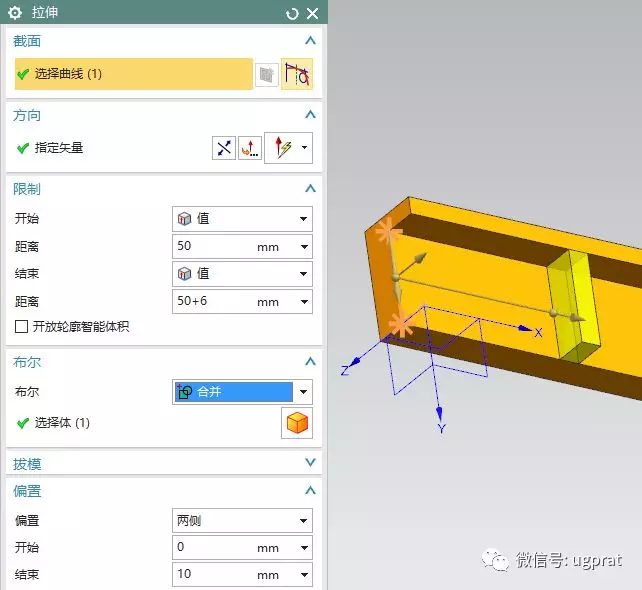Click the 指定矢量 label
The image size is (642, 590).
point(59,148)
